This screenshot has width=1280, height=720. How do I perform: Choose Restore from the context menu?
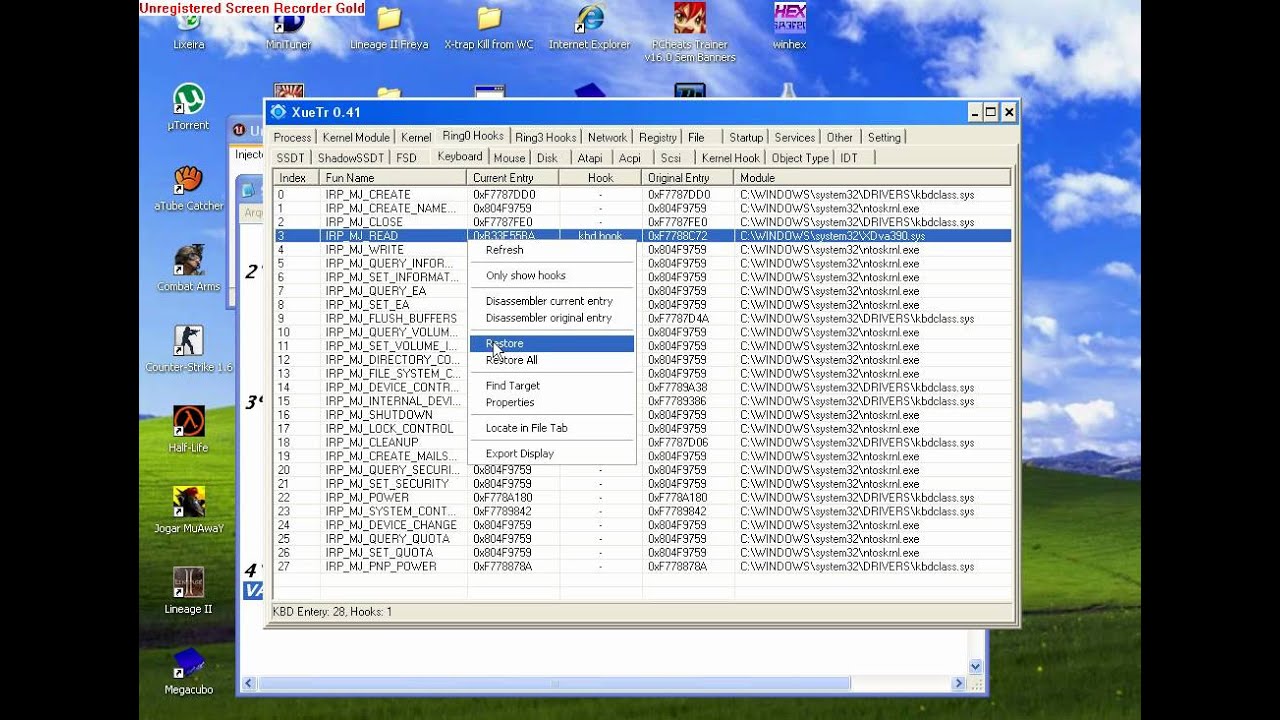coord(551,344)
